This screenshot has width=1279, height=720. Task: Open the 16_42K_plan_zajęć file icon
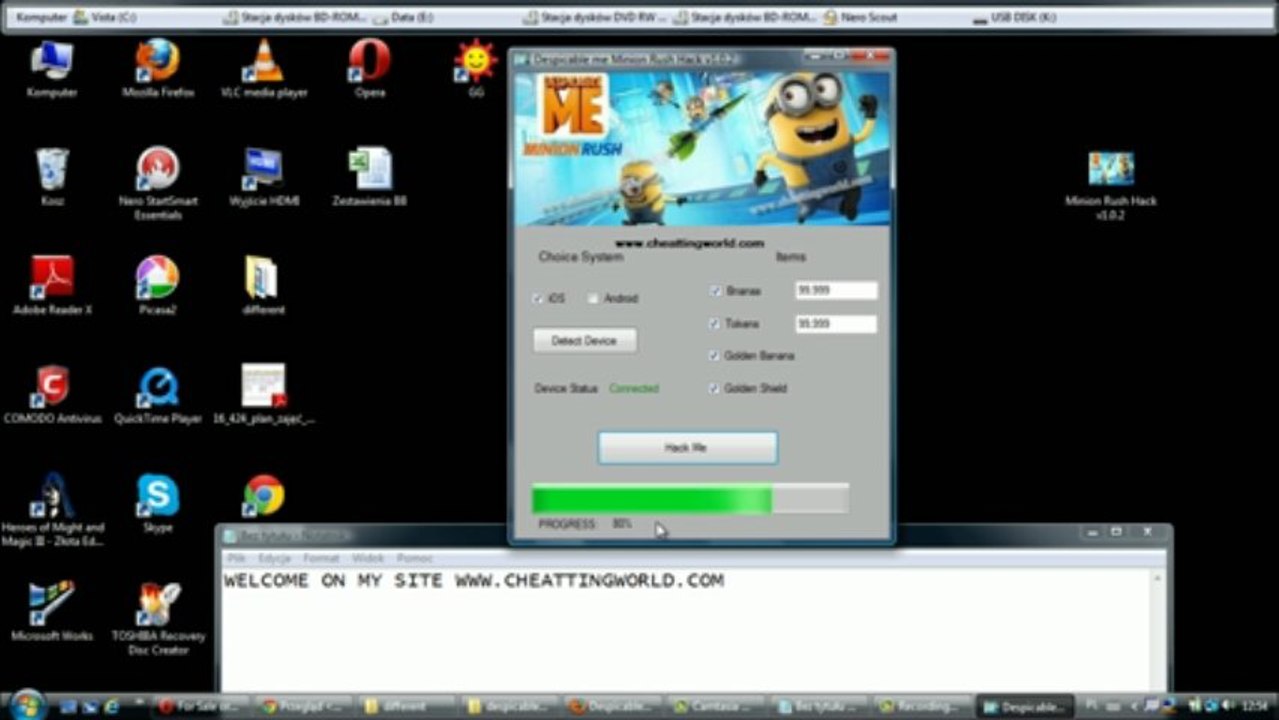(263, 395)
